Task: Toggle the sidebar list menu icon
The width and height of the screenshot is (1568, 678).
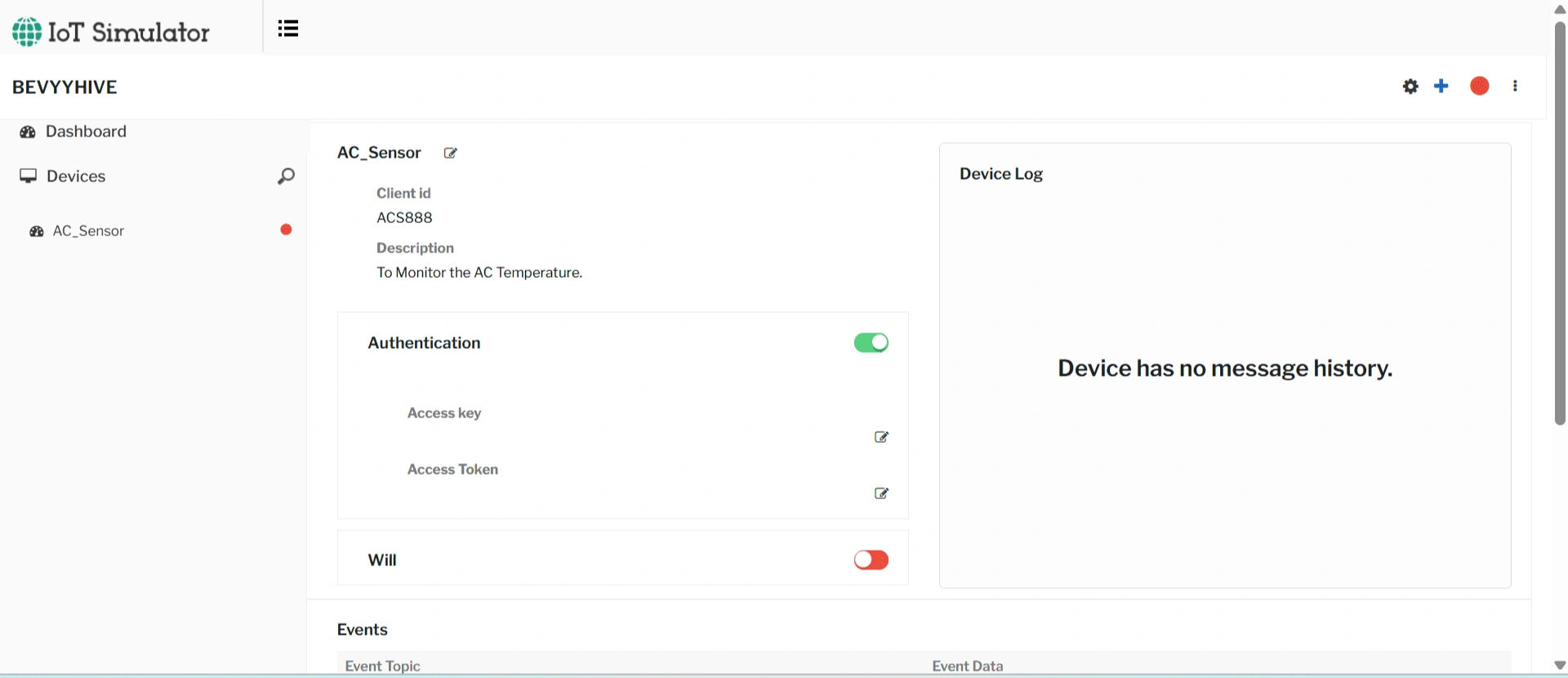Action: tap(288, 29)
